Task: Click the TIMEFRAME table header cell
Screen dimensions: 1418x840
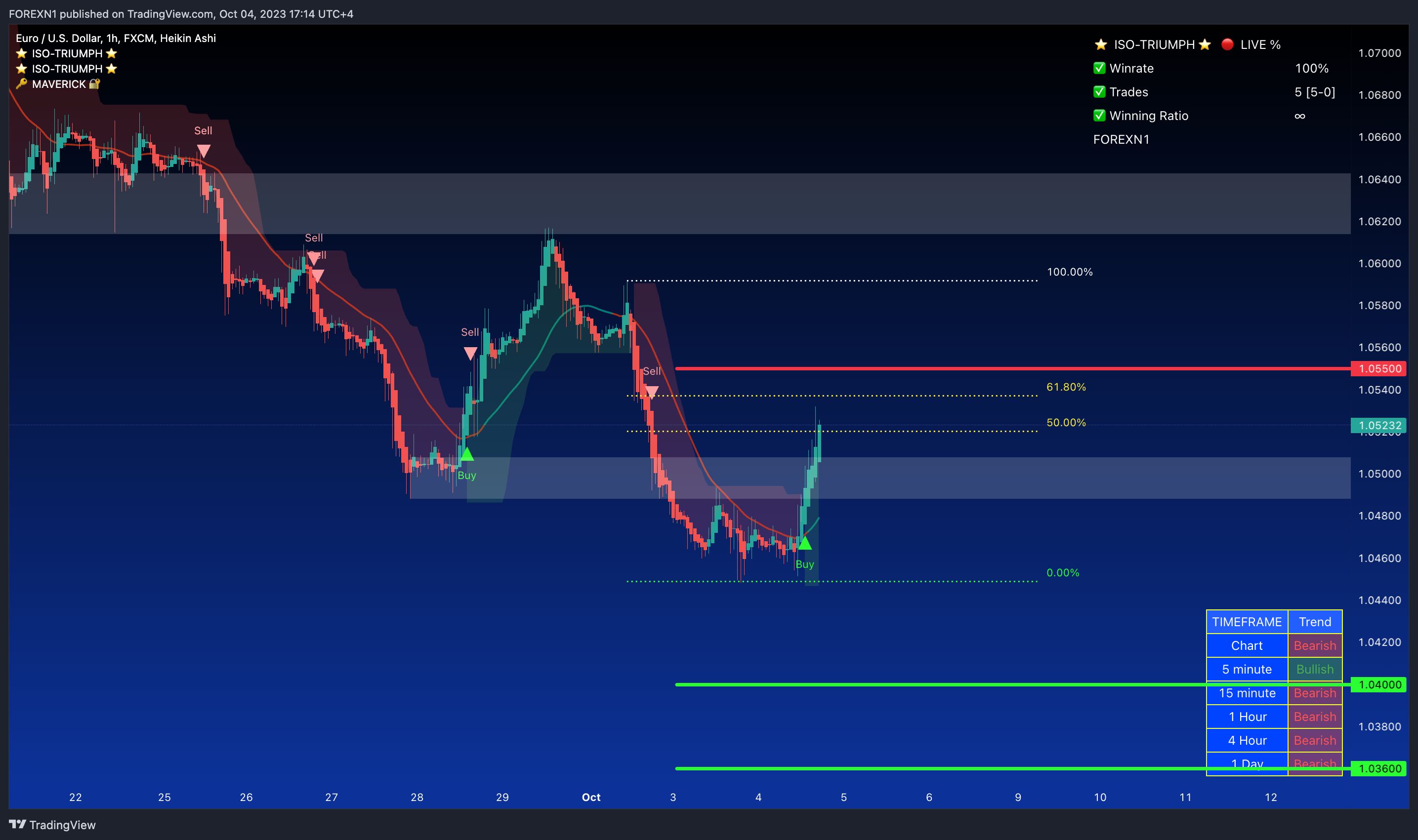Action: click(1247, 622)
